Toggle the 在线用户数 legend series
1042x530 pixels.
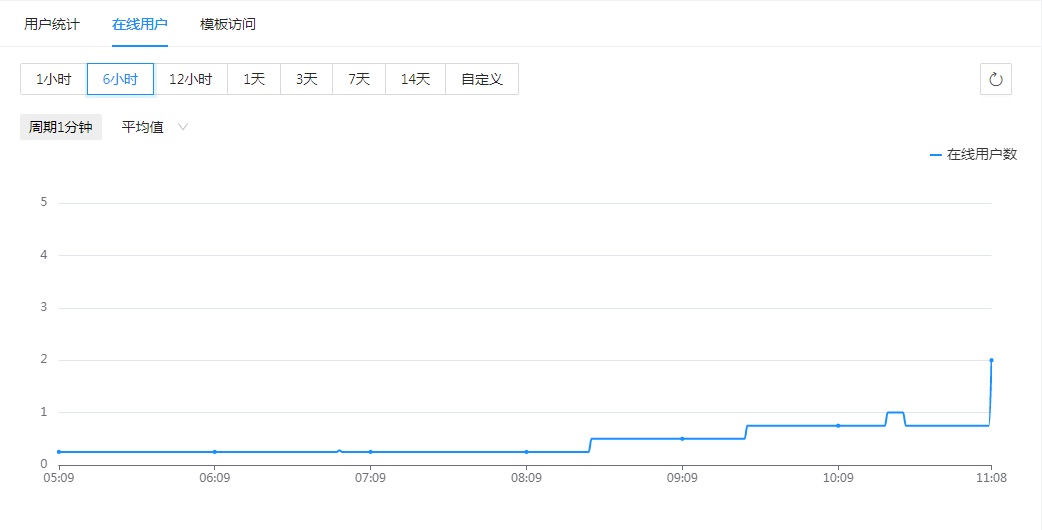click(973, 154)
